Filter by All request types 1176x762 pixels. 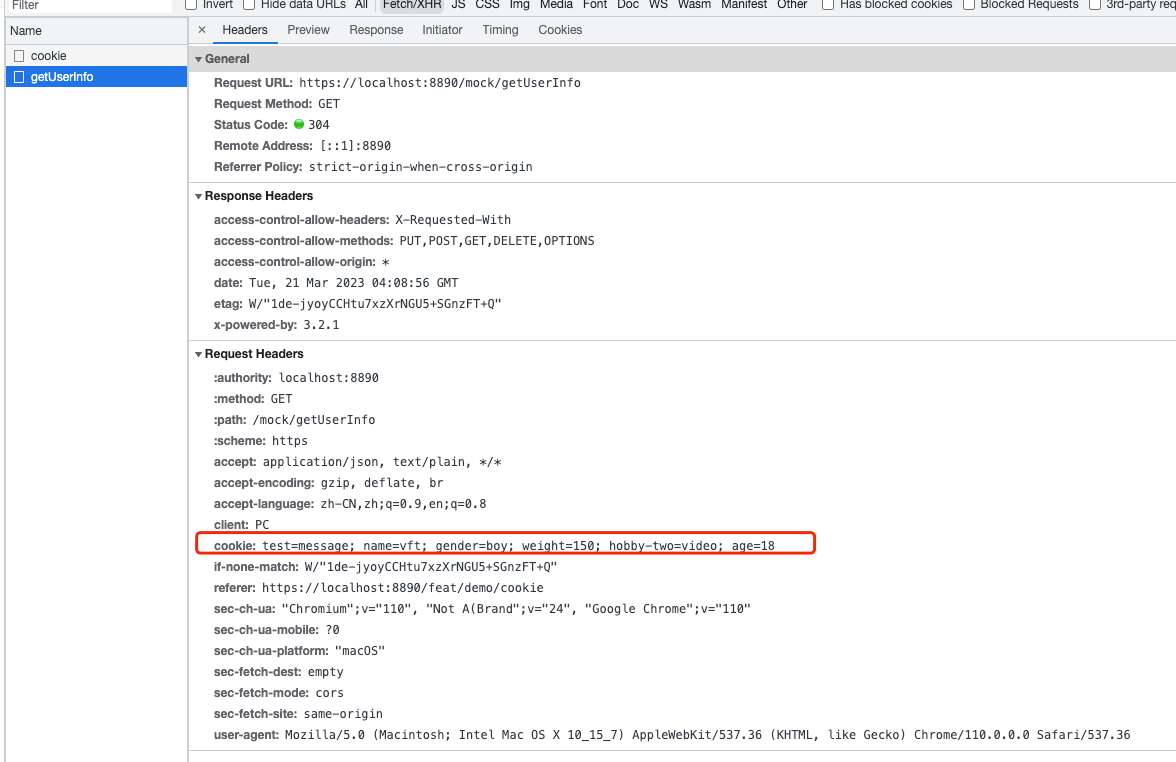[x=362, y=4]
